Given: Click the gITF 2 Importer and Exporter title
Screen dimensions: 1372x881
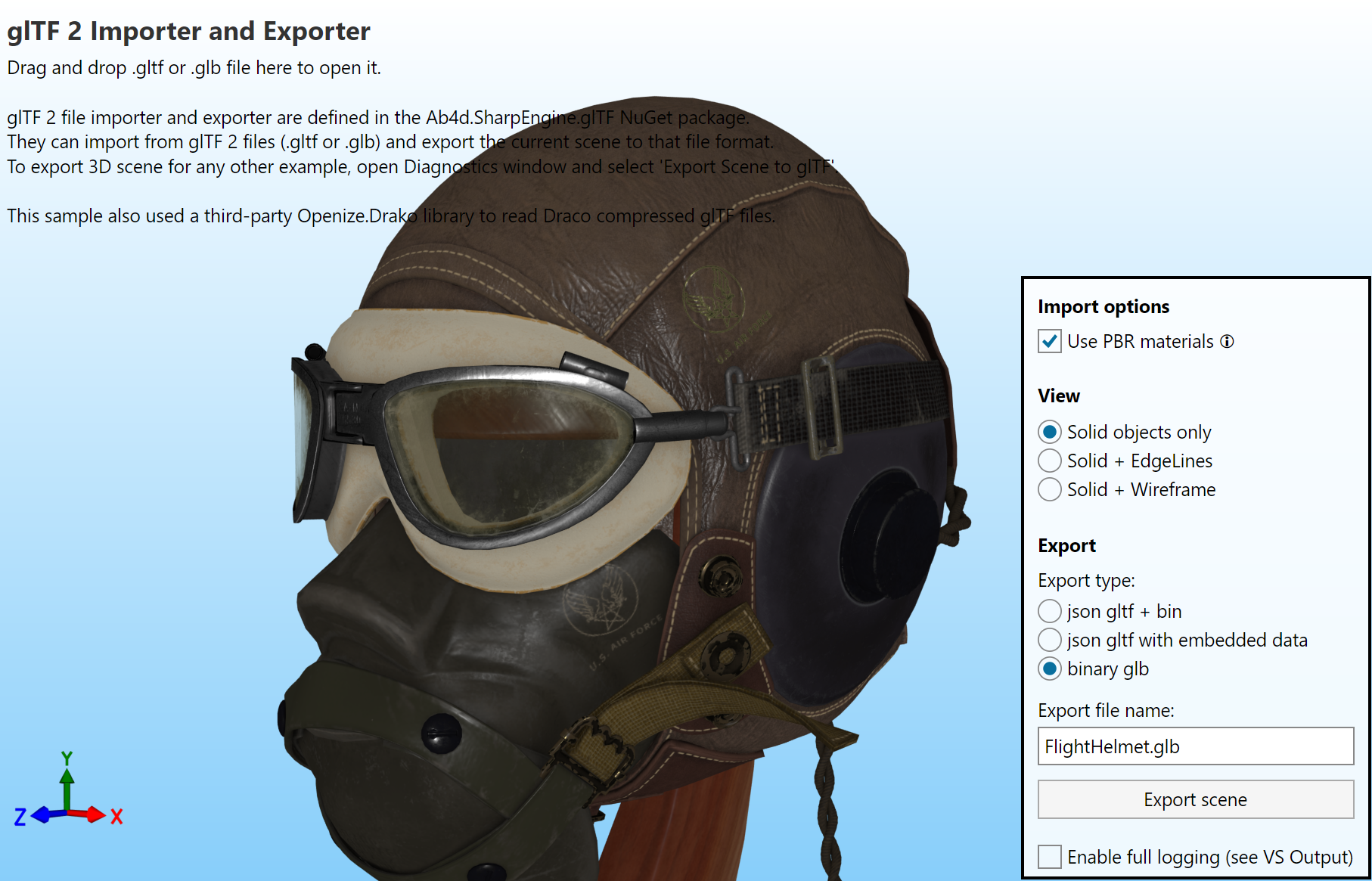Looking at the screenshot, I should click(188, 31).
